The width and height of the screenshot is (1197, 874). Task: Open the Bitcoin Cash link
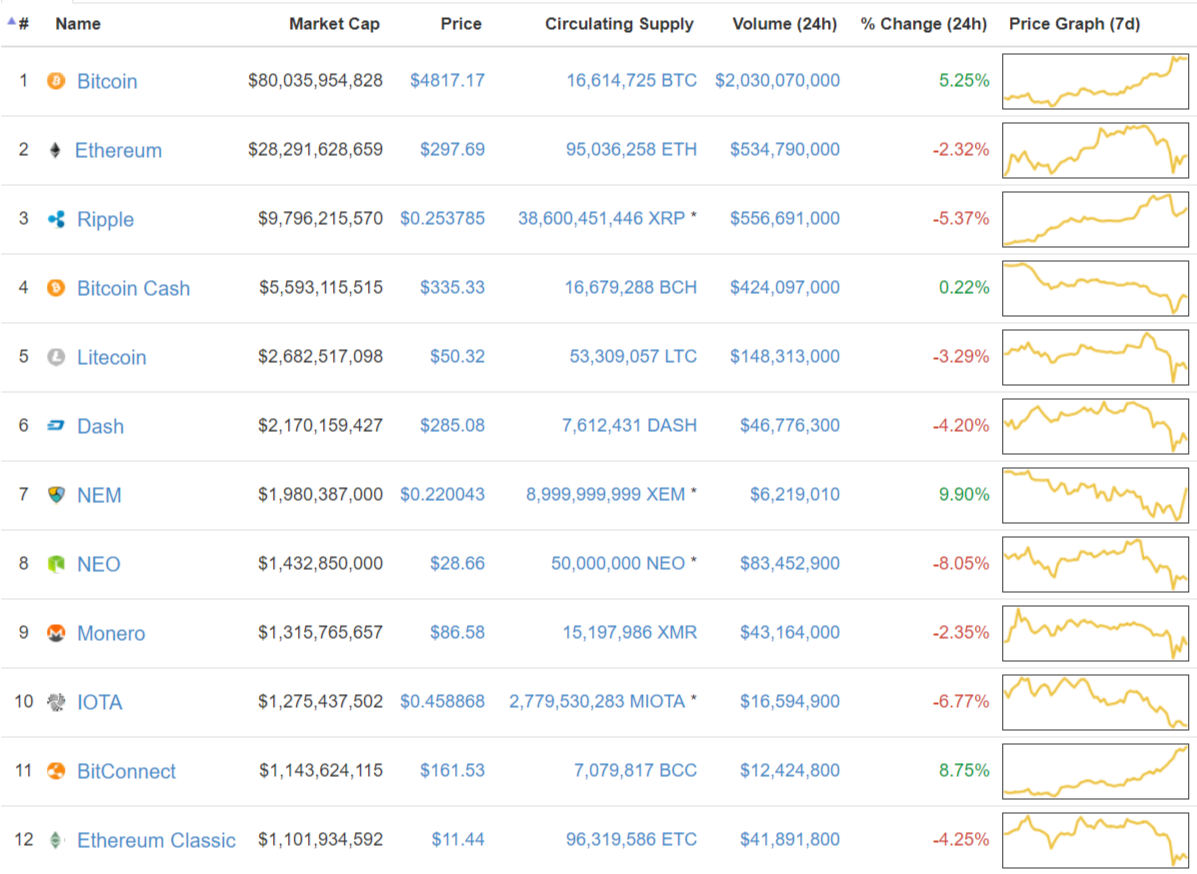133,289
